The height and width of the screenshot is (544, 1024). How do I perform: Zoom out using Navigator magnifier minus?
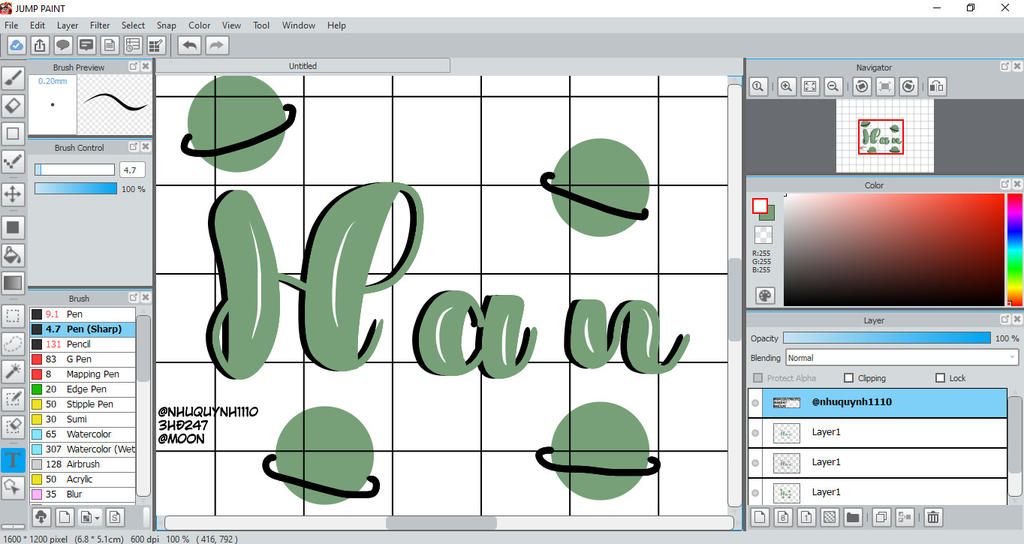833,86
